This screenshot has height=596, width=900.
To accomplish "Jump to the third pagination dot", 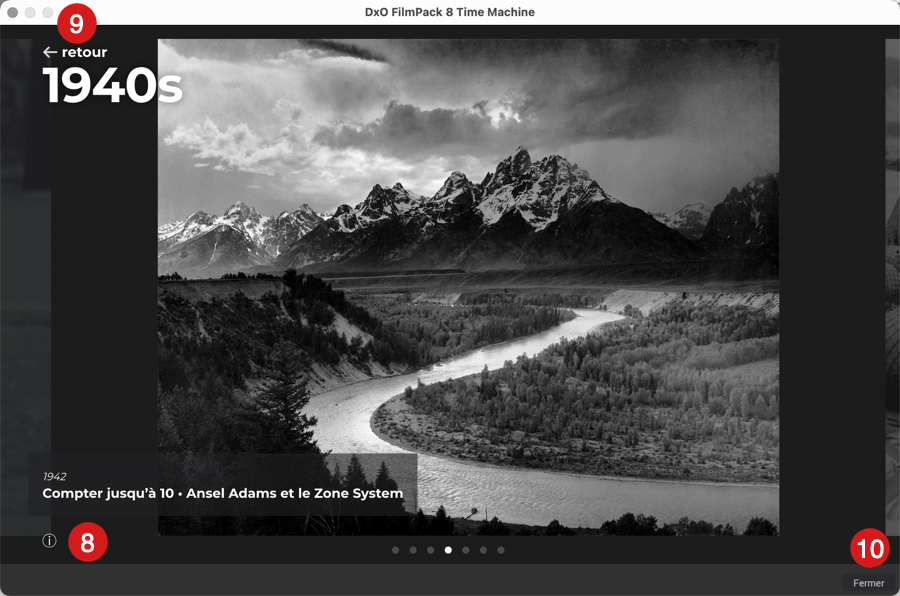I will pyautogui.click(x=430, y=550).
